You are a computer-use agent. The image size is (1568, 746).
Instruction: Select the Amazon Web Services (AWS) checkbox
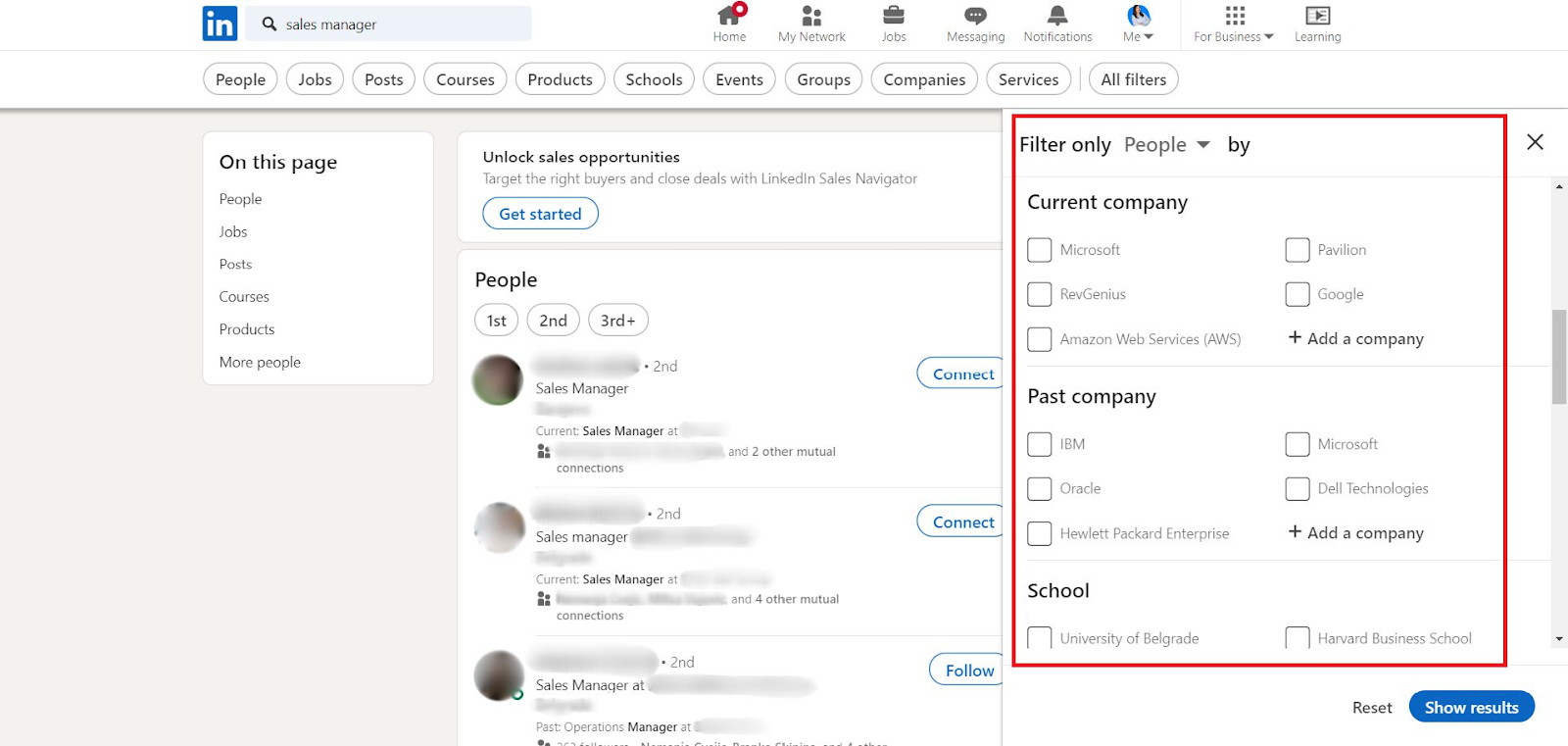[1040, 339]
